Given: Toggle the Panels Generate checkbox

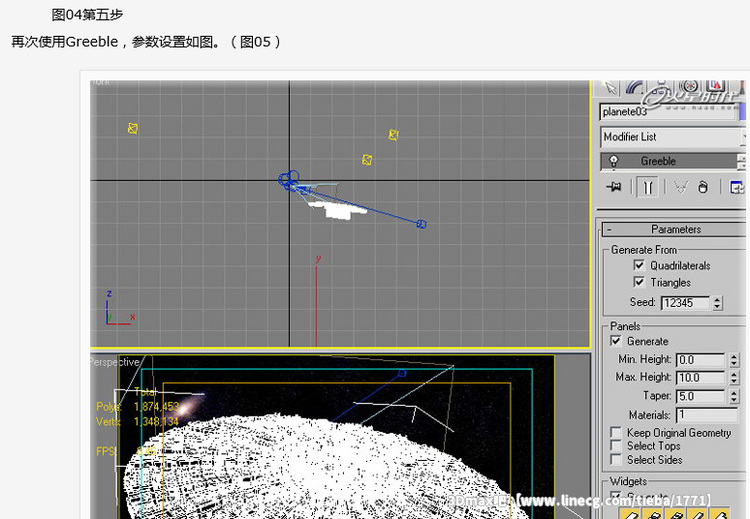Looking at the screenshot, I should tap(616, 341).
